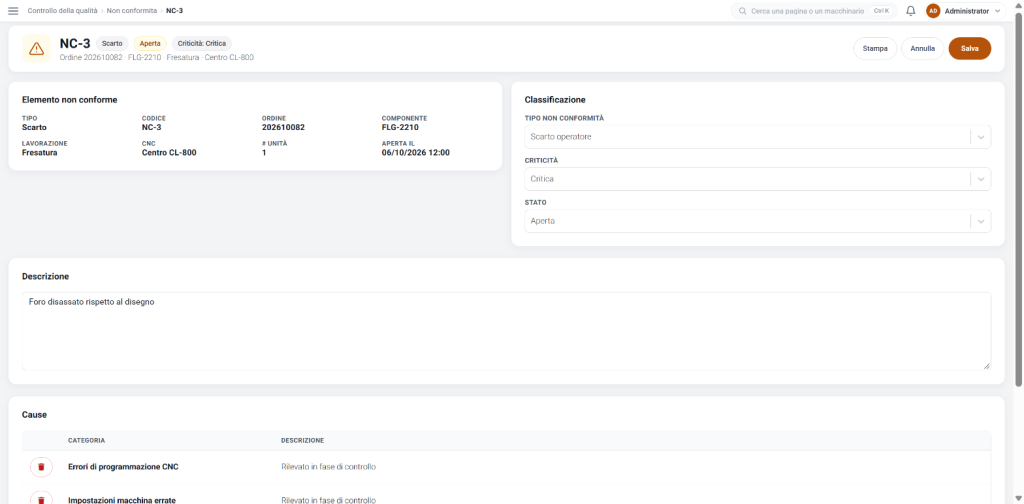Click the Categoria column header

click(87, 441)
